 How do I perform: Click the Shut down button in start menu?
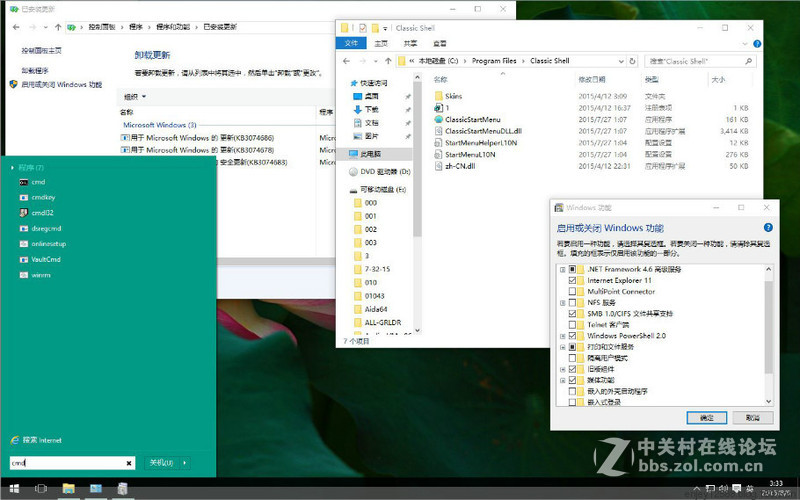[x=161, y=463]
